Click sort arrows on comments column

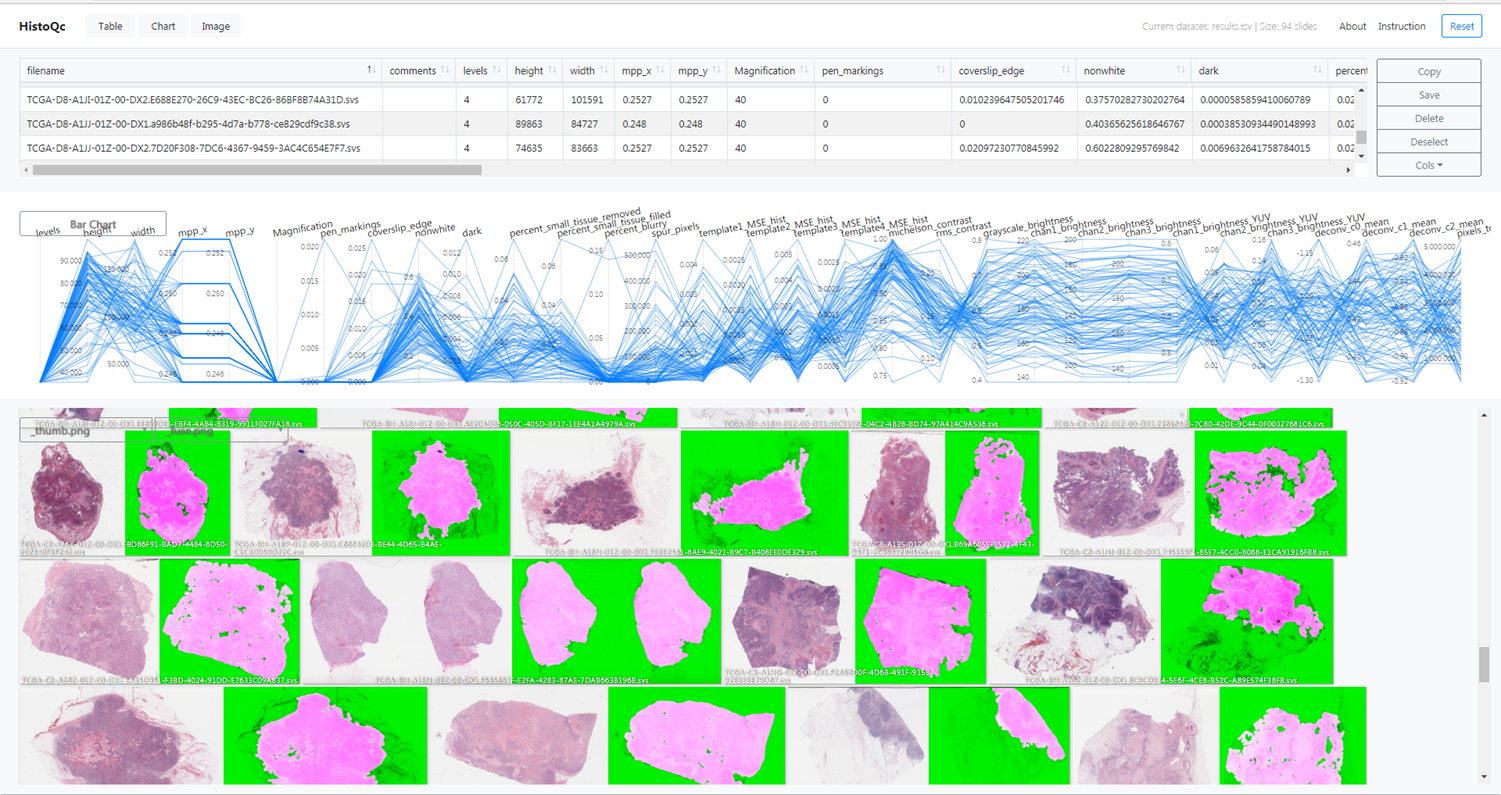tap(445, 71)
